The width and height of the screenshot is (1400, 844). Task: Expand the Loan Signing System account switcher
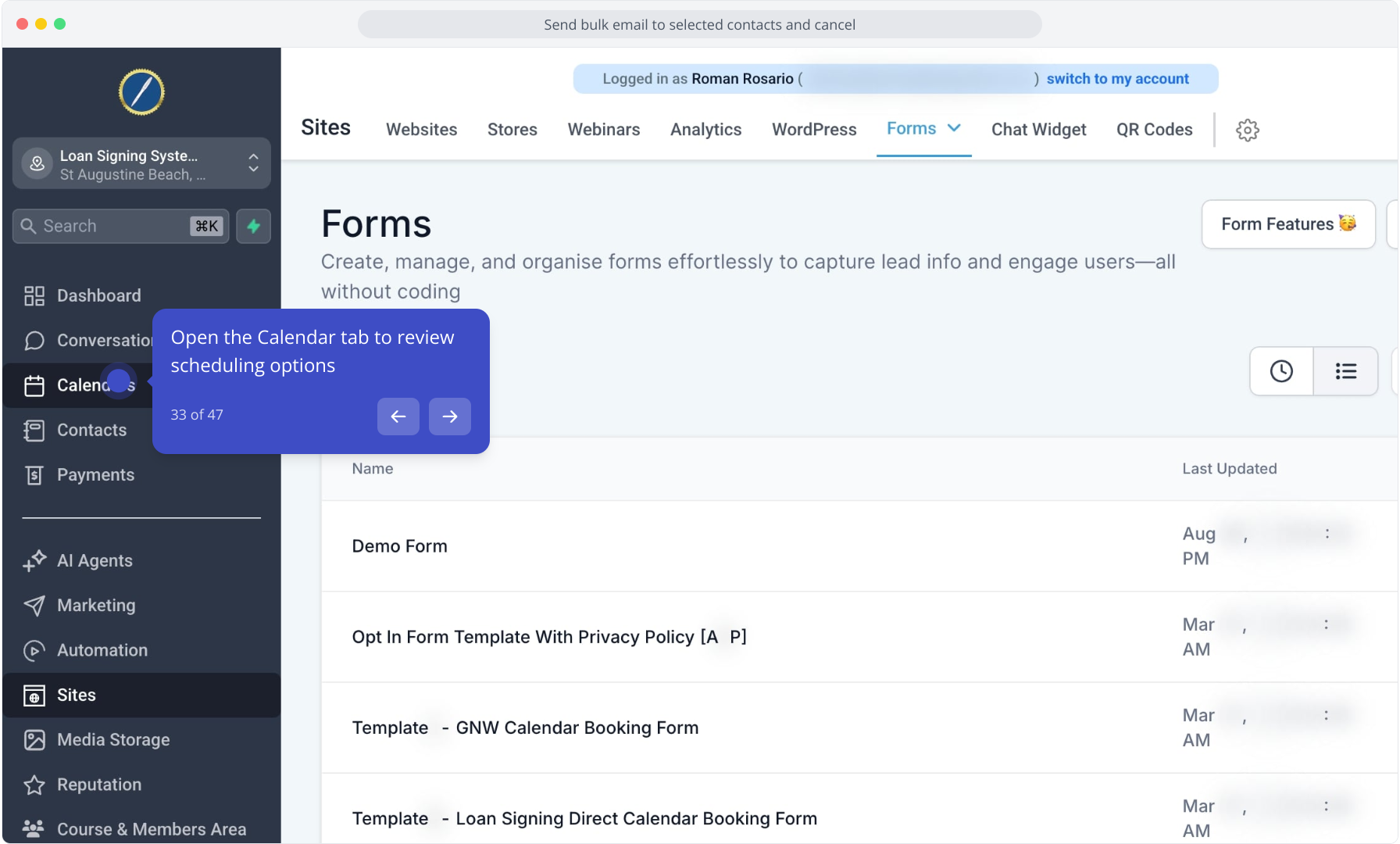point(141,163)
